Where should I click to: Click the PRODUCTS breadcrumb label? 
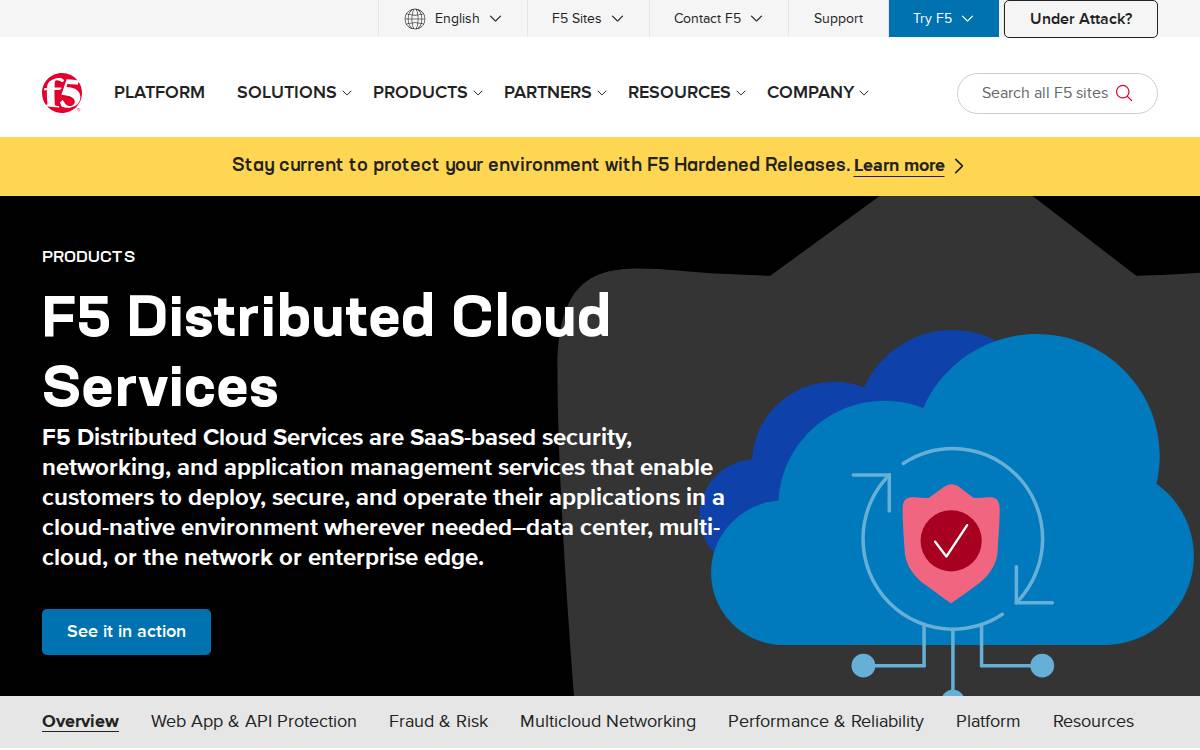[88, 257]
